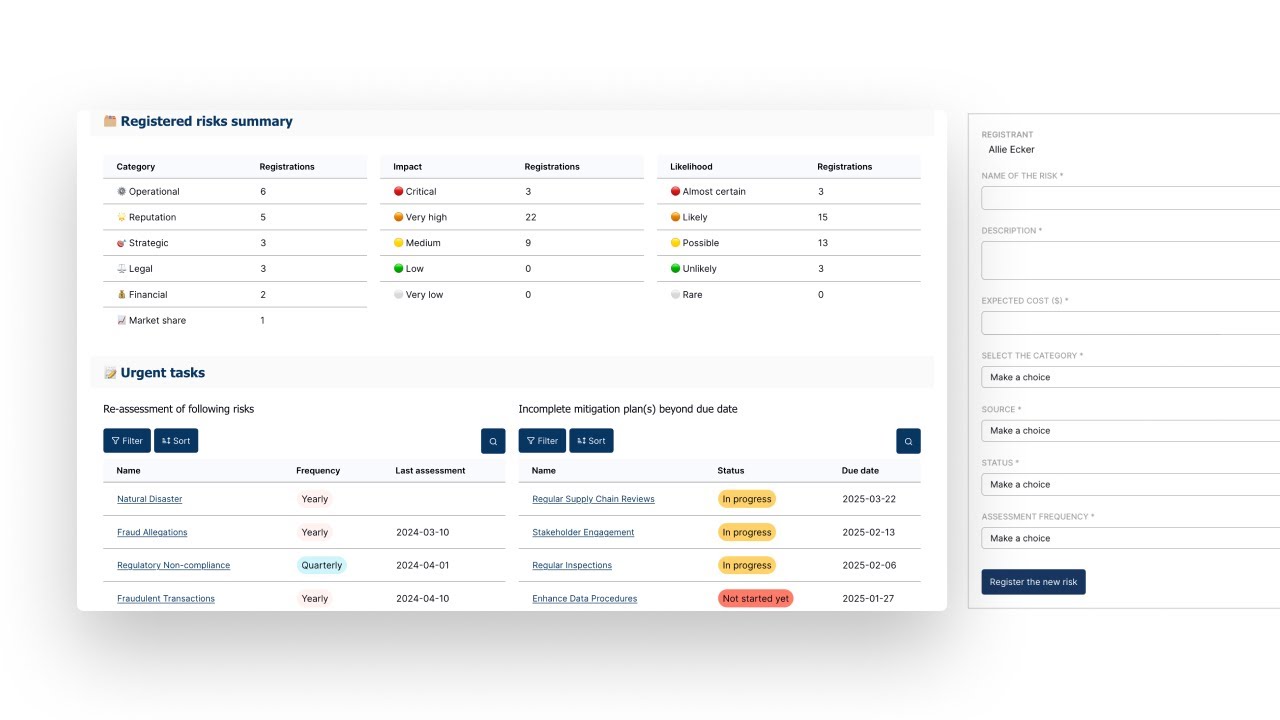
Task: Focus the Name of the Risk field
Action: pos(1131,198)
